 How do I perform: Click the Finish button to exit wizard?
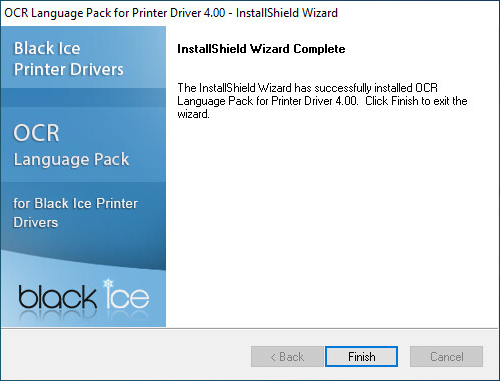pos(361,357)
